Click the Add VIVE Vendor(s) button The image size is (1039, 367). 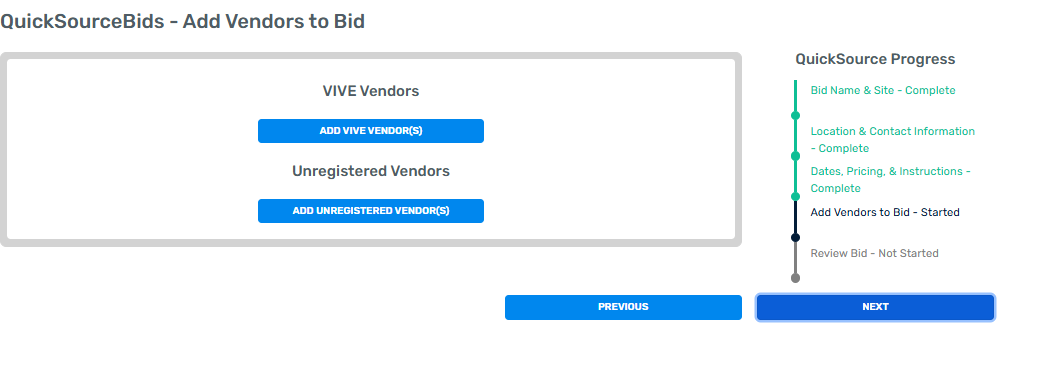click(x=370, y=131)
